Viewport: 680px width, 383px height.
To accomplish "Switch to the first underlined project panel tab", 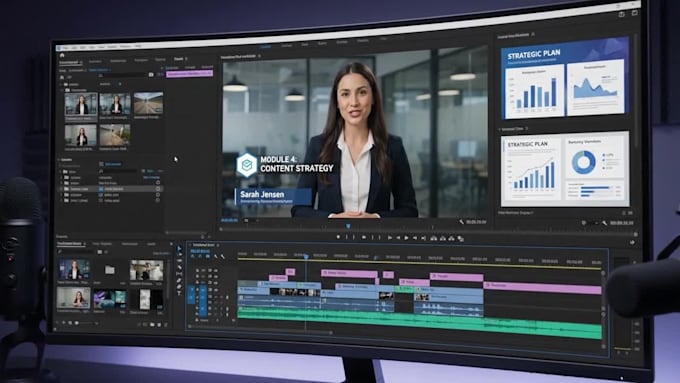I will (x=69, y=63).
